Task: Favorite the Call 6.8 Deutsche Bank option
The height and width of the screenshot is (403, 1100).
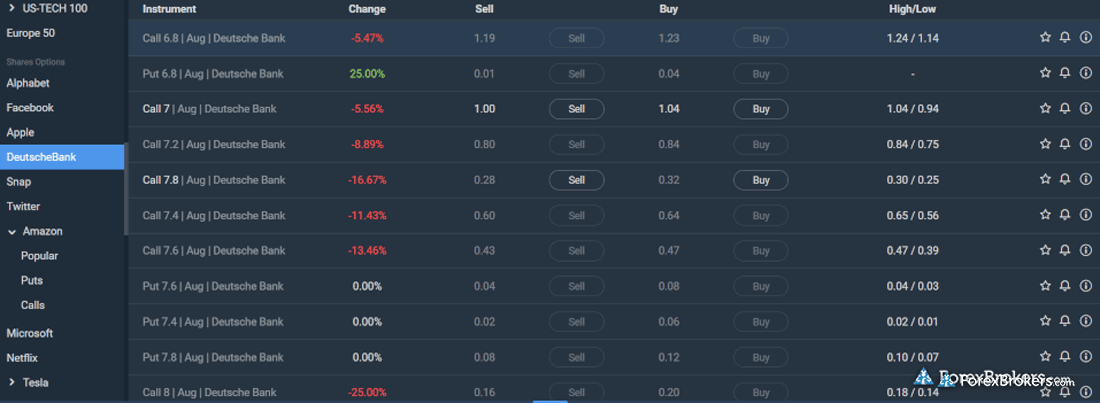Action: [x=1045, y=38]
